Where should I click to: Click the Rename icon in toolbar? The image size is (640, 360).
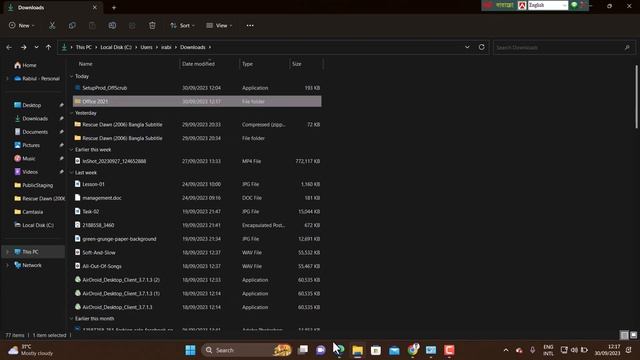pos(112,25)
